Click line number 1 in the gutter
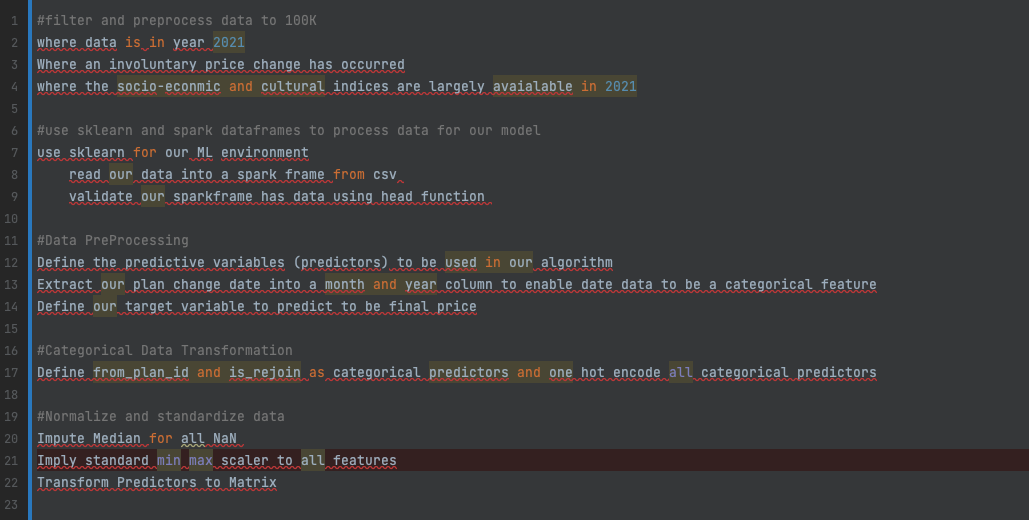 coord(14,21)
